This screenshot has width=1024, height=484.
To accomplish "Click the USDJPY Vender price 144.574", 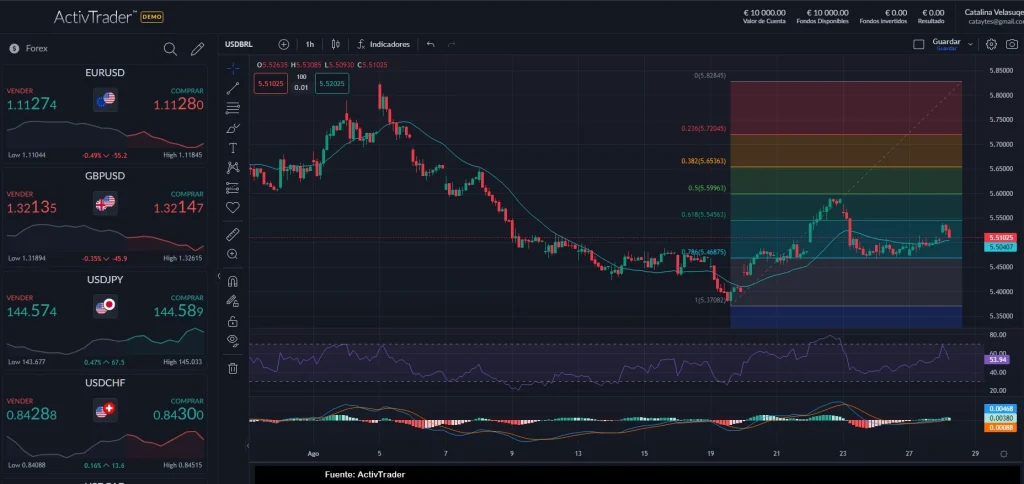I will pos(32,312).
